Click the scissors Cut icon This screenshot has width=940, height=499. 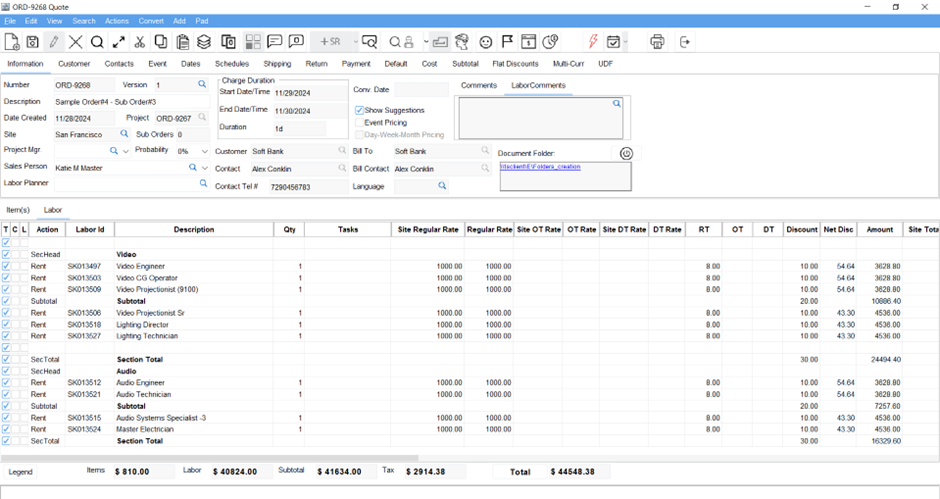(139, 42)
